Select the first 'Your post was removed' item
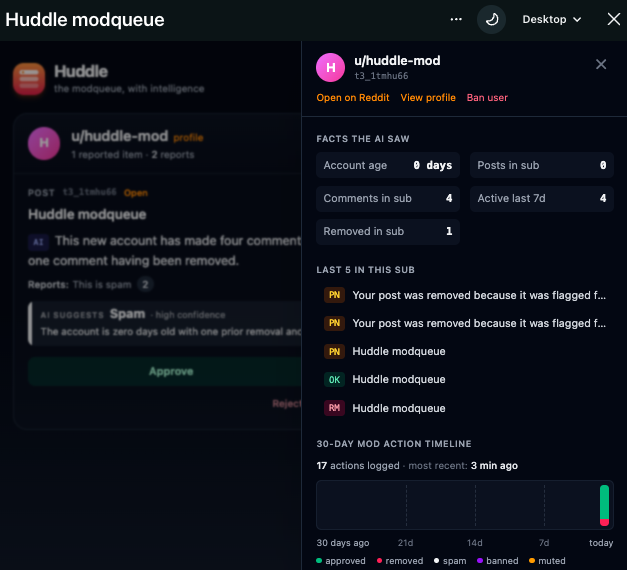Screen dimensions: 627x570 point(465,295)
